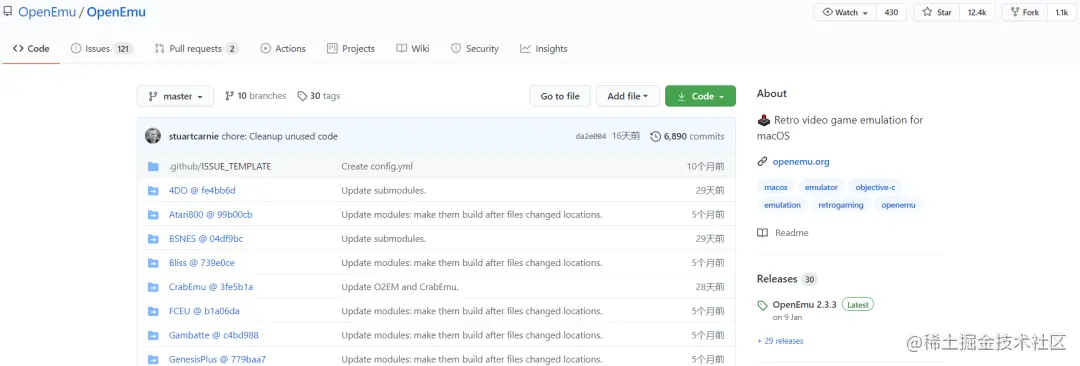The image size is (1080, 366).
Task: Open the Watch dropdown
Action: coord(845,12)
